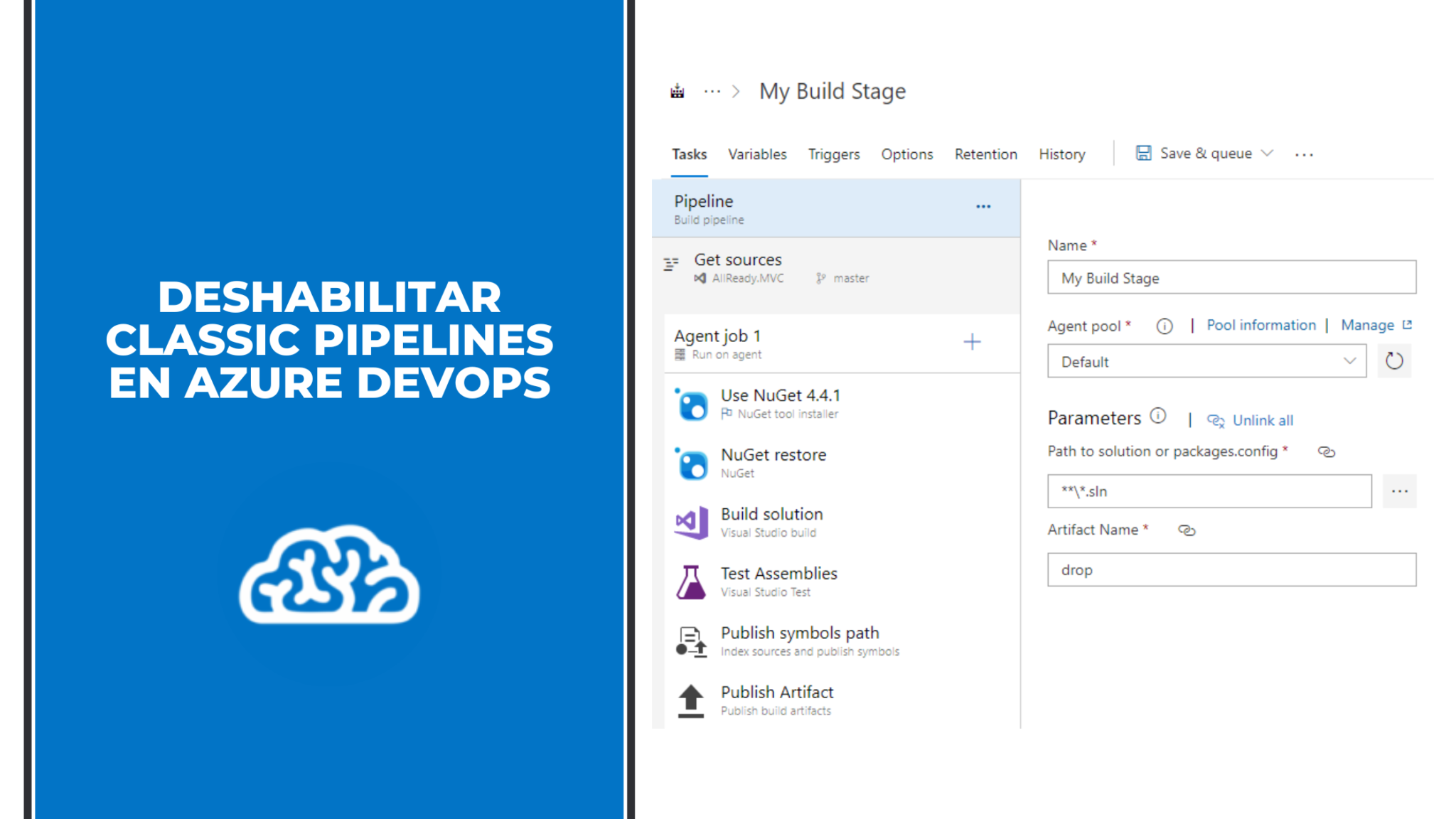Screen dimensions: 1456x819
Task: Add a task to Agent job 1
Action: [x=972, y=342]
